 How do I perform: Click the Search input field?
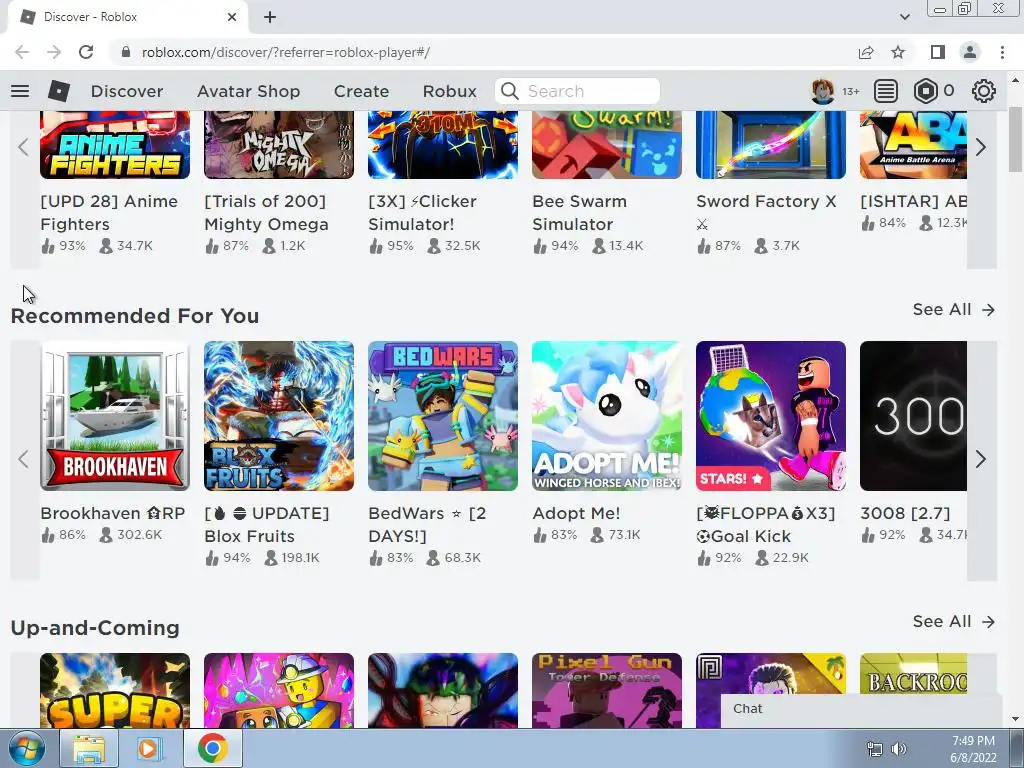(577, 91)
